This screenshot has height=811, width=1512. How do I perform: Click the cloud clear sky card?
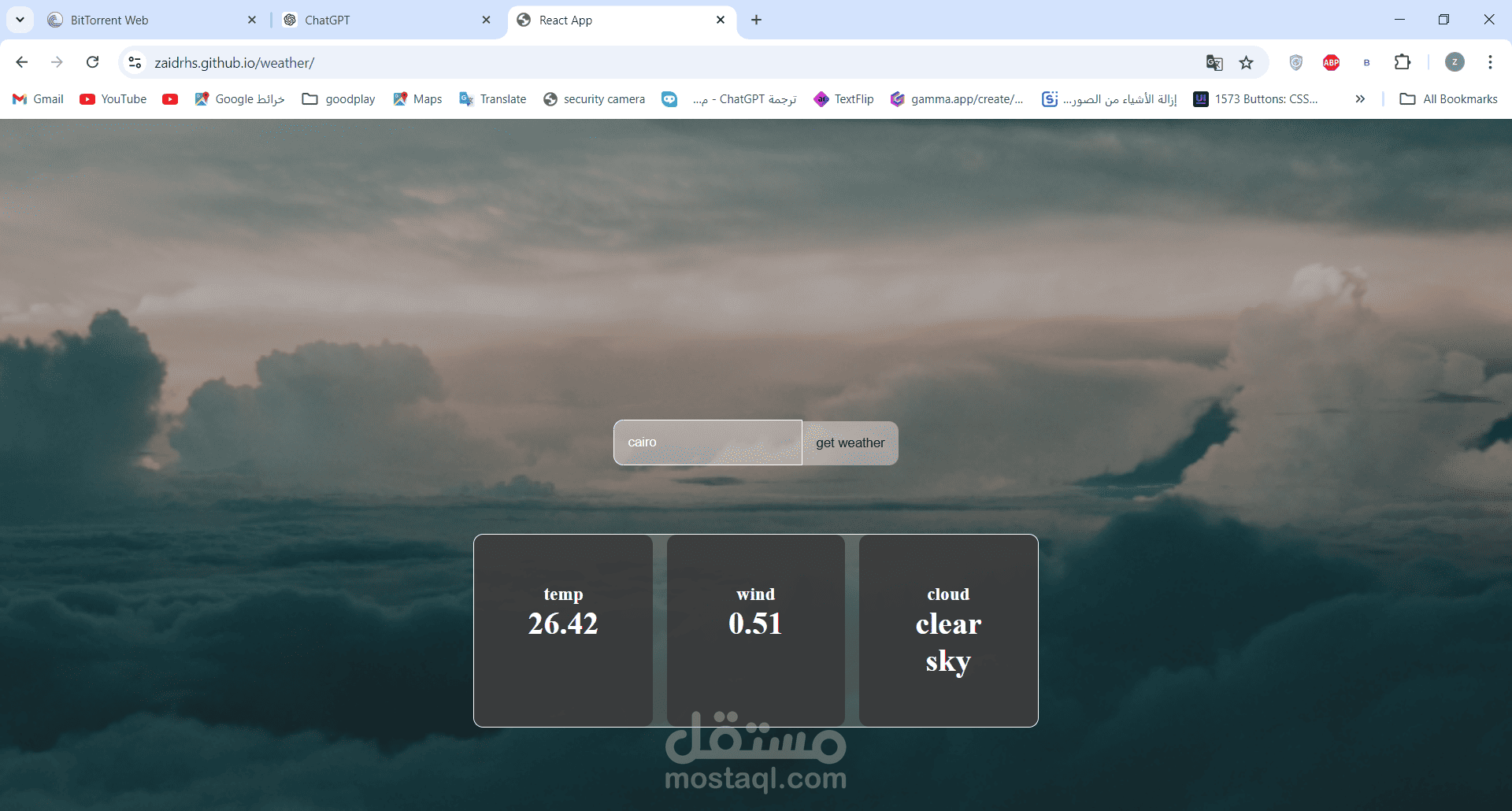pyautogui.click(x=948, y=631)
